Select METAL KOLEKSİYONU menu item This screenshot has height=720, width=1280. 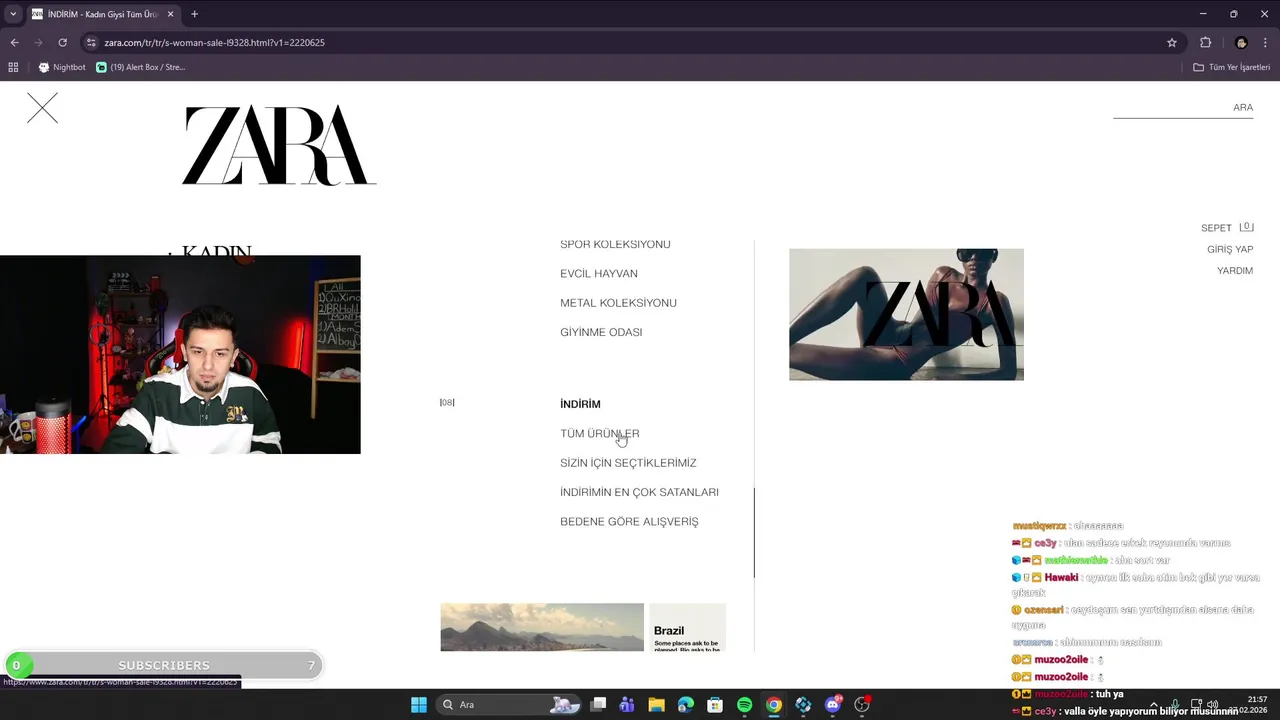click(618, 303)
